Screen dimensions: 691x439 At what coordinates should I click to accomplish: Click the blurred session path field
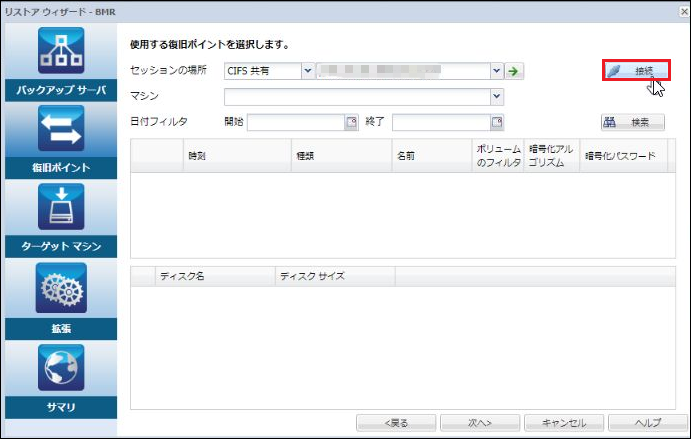[403, 71]
